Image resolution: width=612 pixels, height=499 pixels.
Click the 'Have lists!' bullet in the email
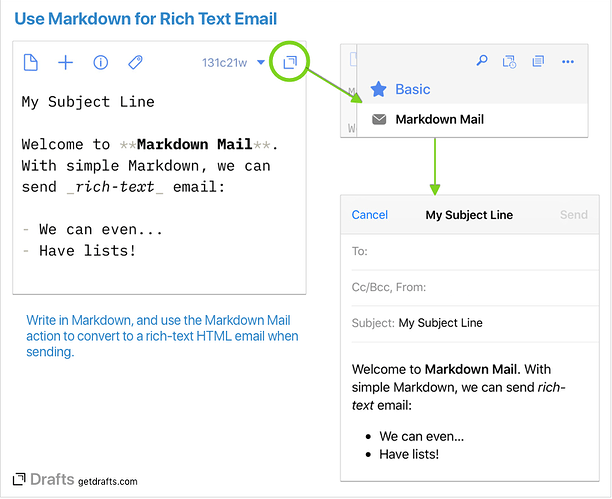coord(409,454)
